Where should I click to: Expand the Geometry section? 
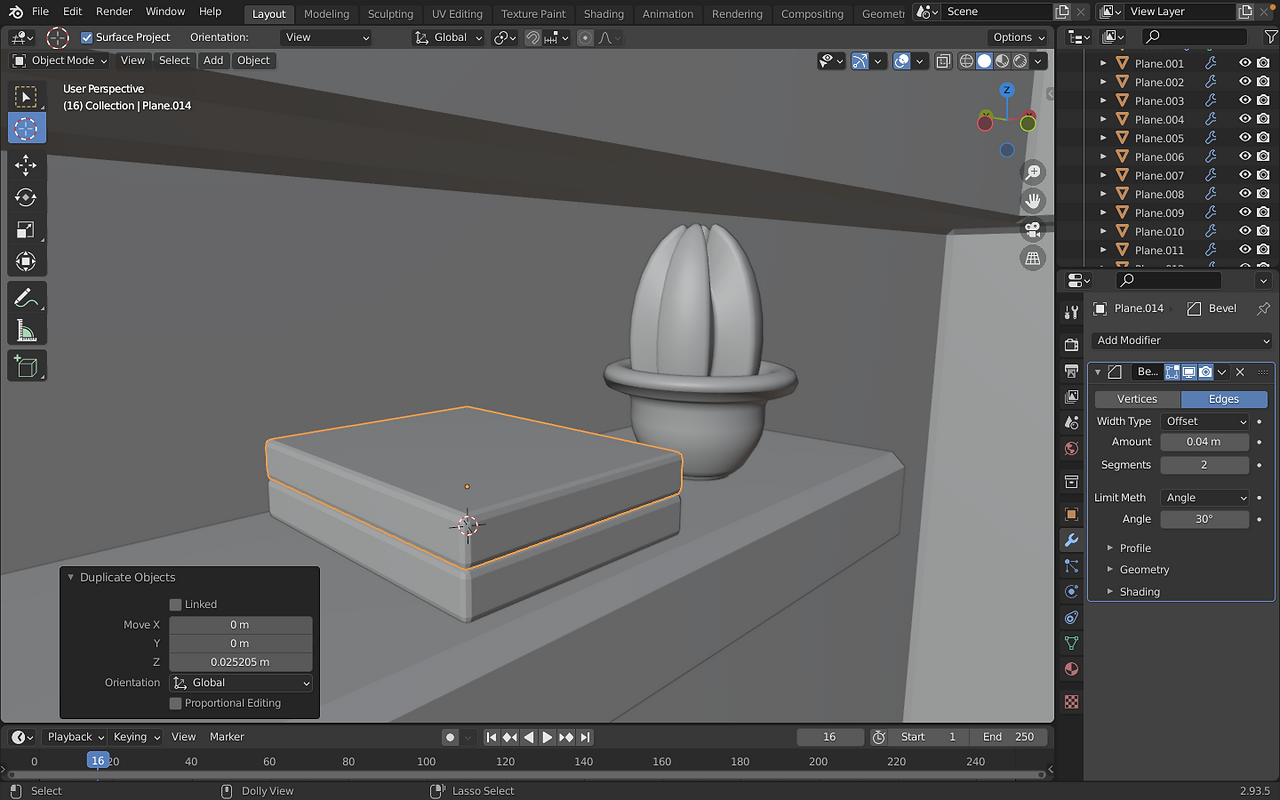pyautogui.click(x=1144, y=570)
